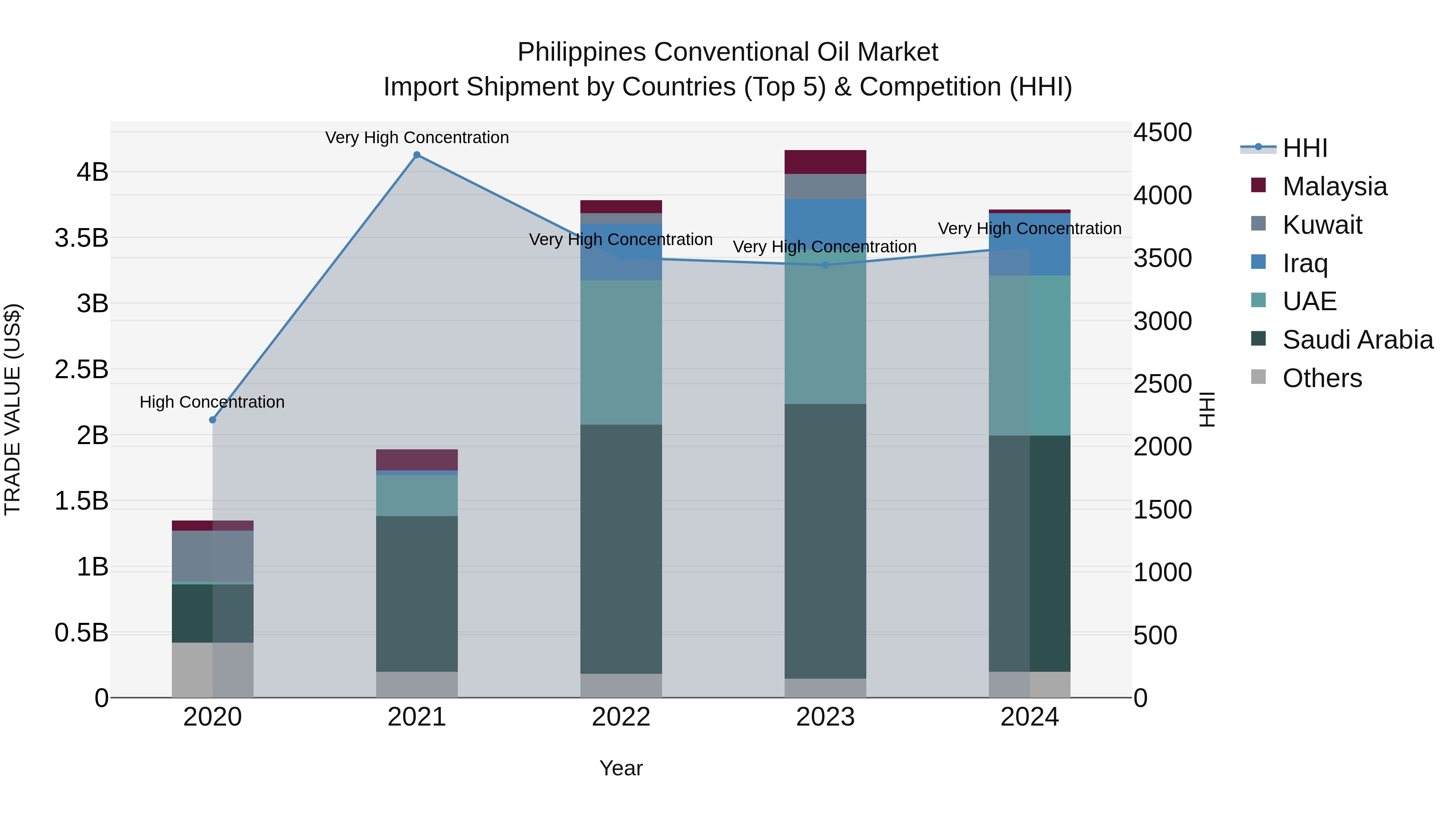Select the Malaysia segment of 2021 bar
Image resolution: width=1456 pixels, height=819 pixels.
click(417, 460)
